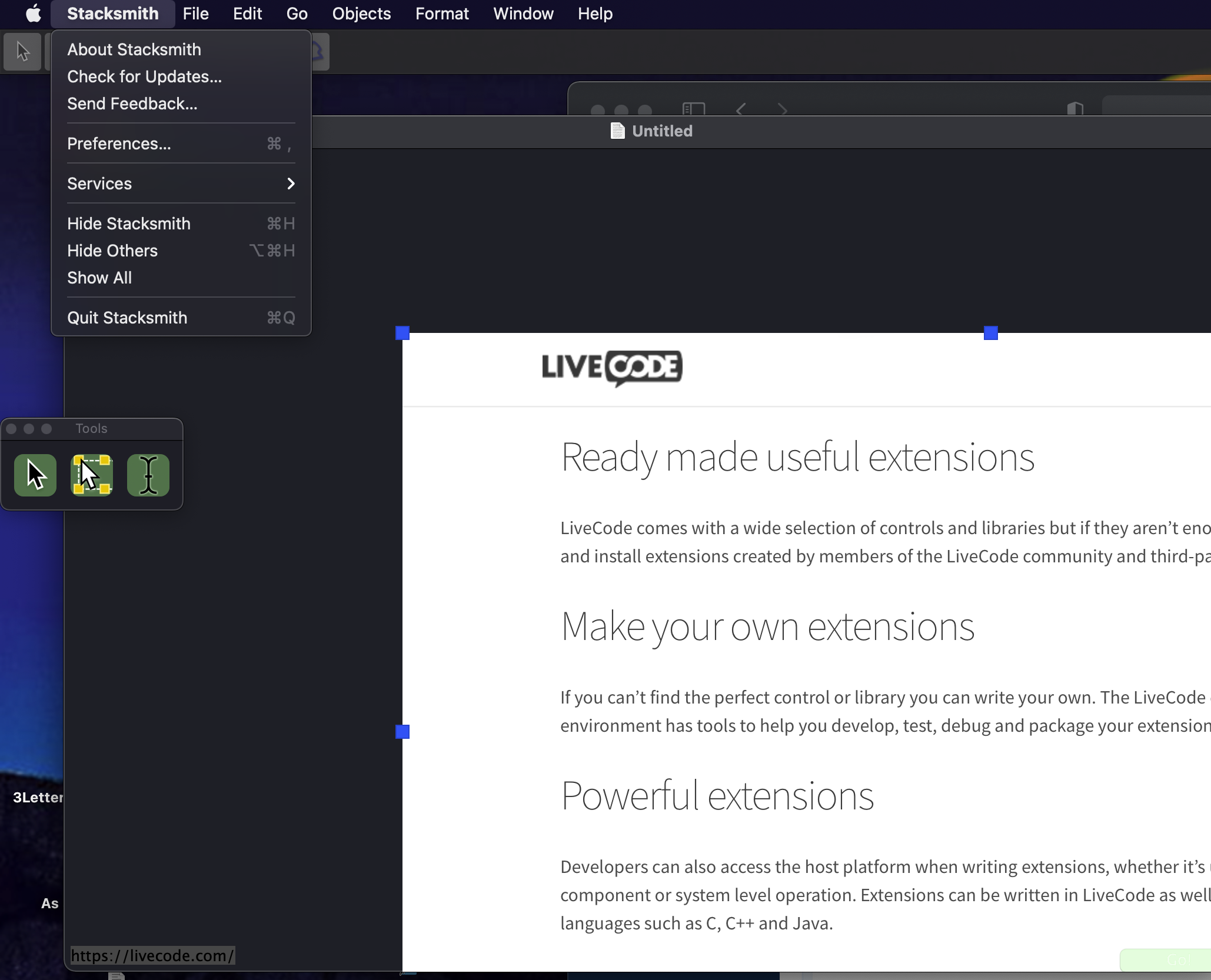
Task: Expand the Go menu
Action: click(297, 13)
